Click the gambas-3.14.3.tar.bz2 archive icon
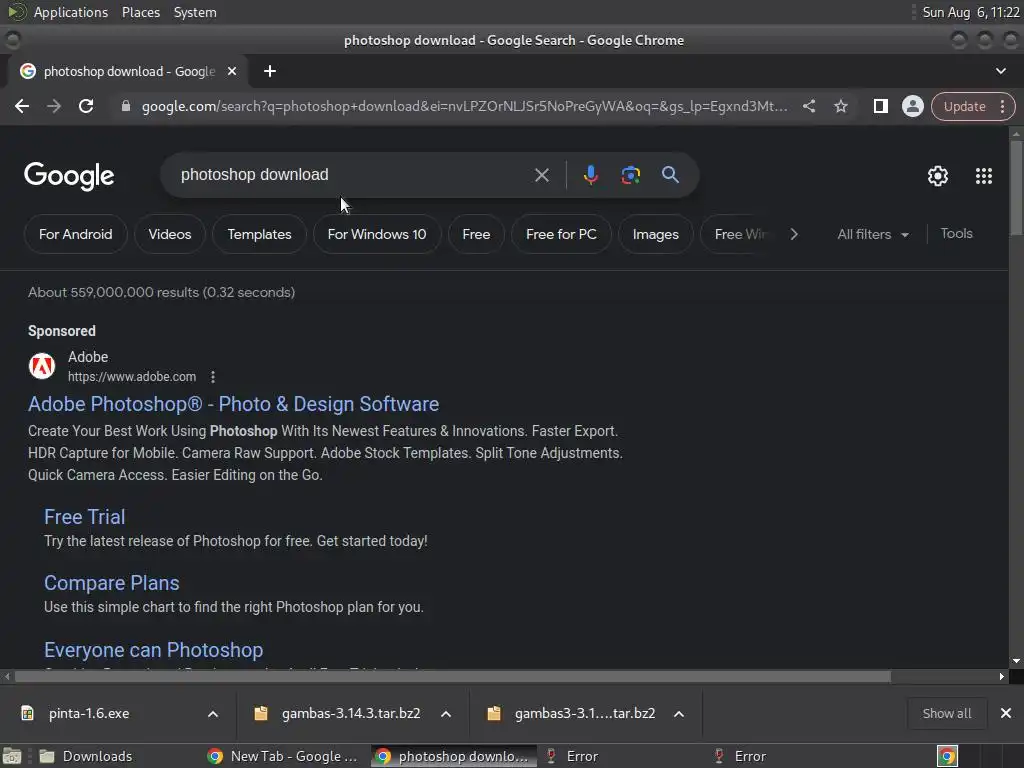The image size is (1024, 768). [261, 713]
